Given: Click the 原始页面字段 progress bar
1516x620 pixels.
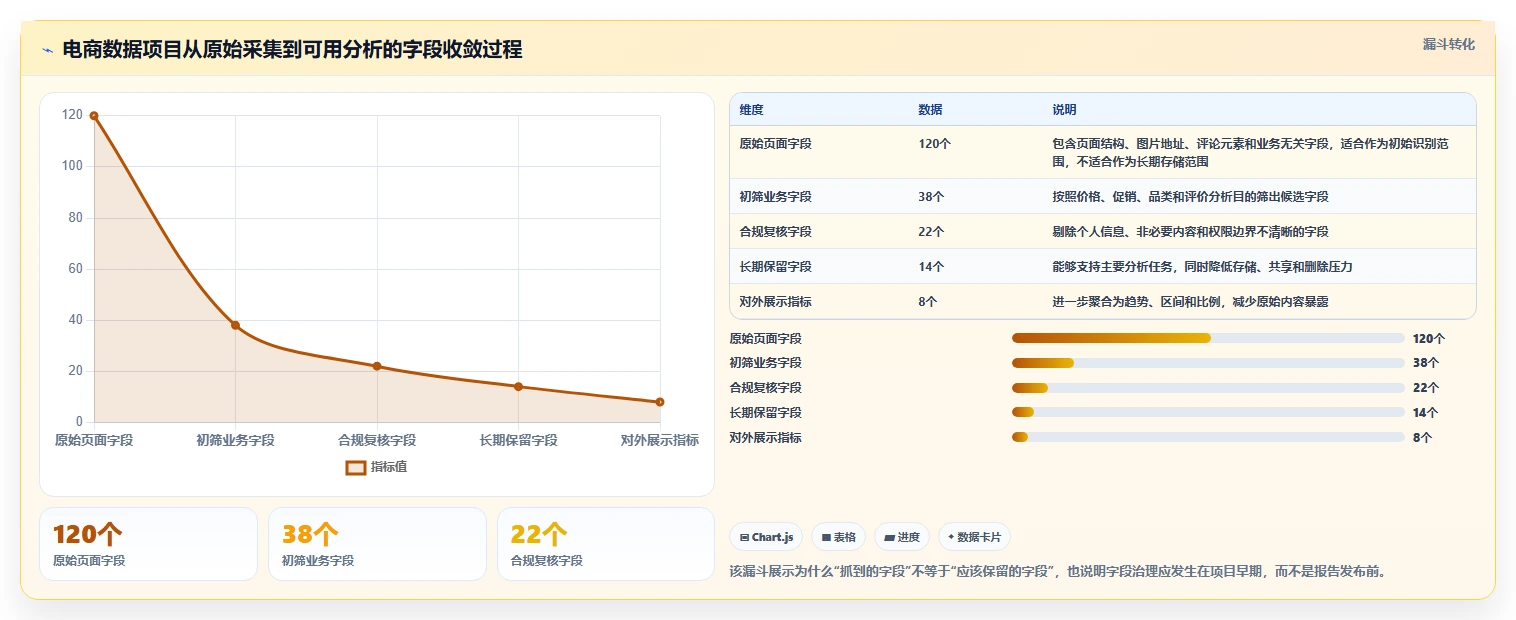Looking at the screenshot, I should pyautogui.click(x=1208, y=338).
